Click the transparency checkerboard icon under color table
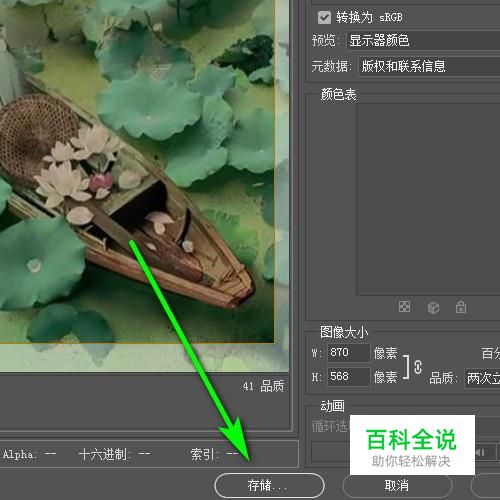The image size is (500, 500). point(404,307)
